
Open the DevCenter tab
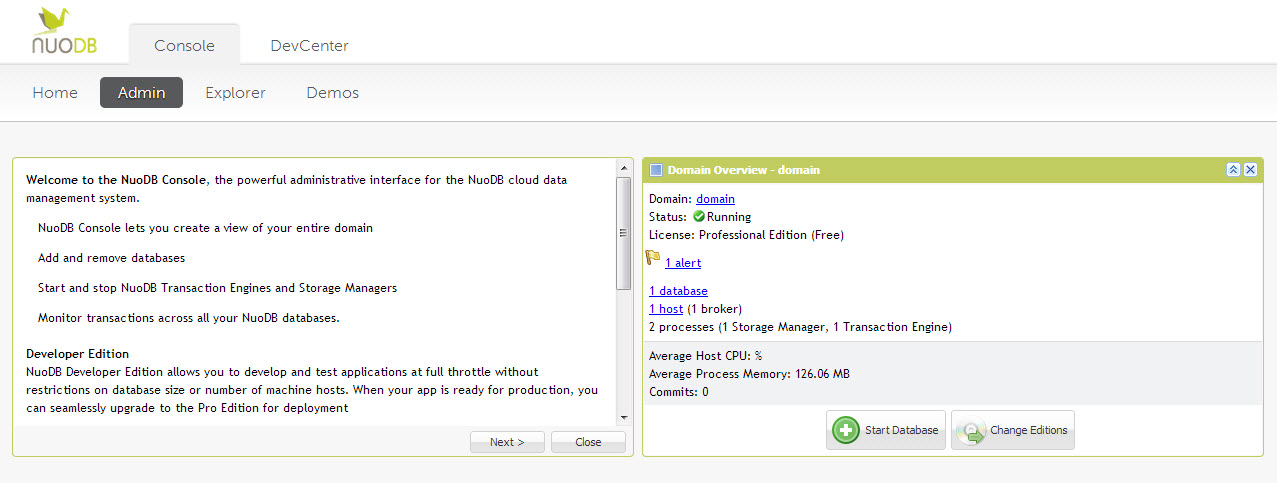coord(309,45)
